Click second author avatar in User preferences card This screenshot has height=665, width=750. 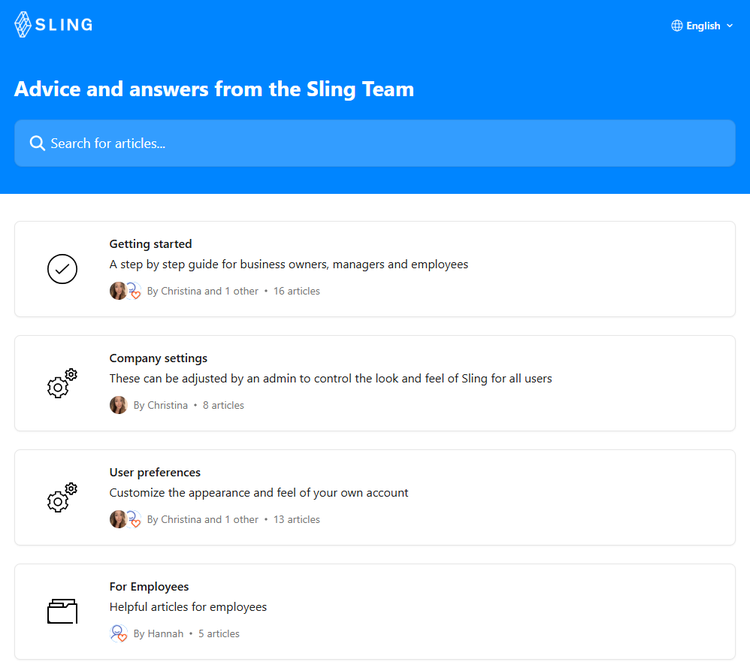(x=134, y=519)
